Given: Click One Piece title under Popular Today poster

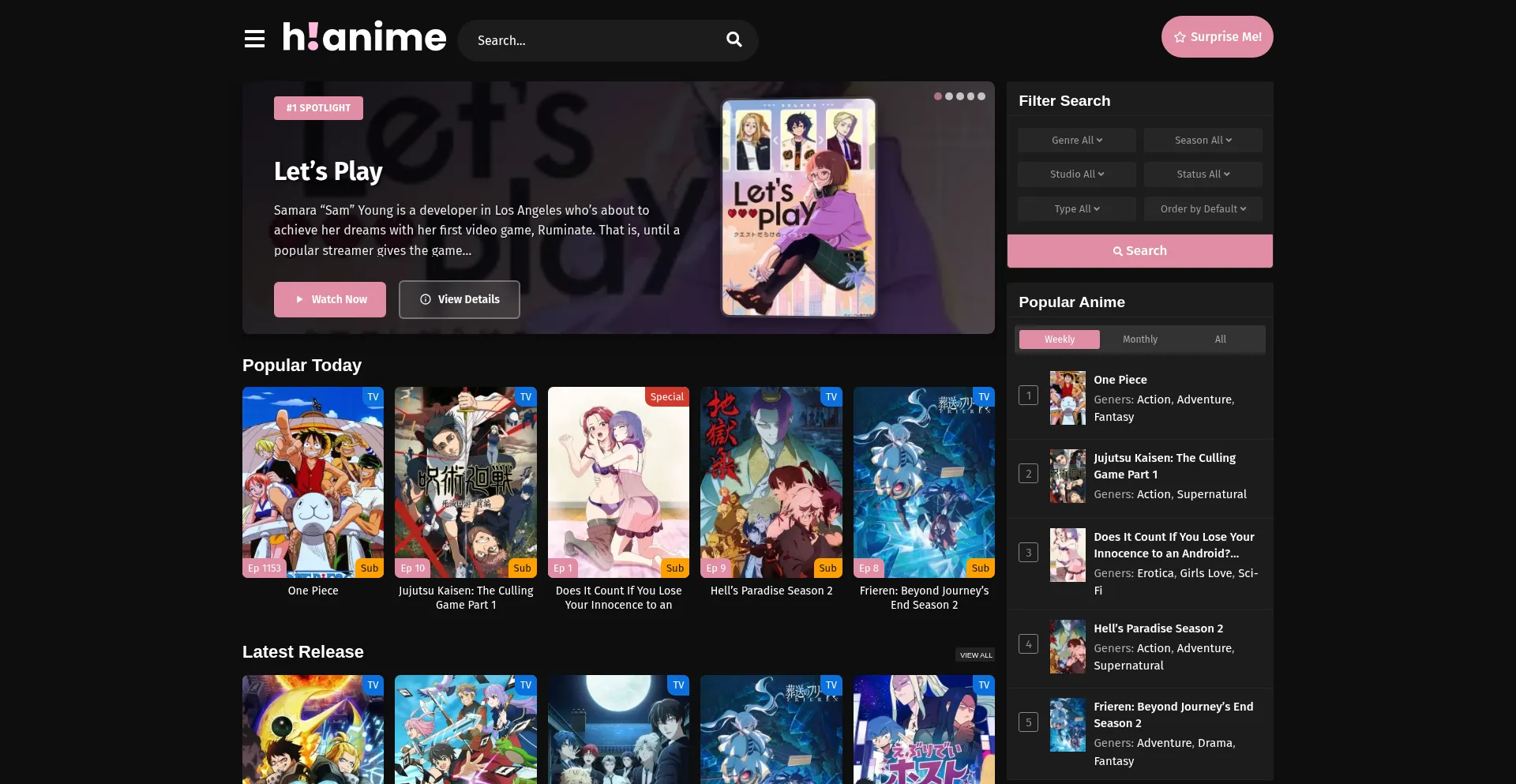Looking at the screenshot, I should click(x=313, y=591).
